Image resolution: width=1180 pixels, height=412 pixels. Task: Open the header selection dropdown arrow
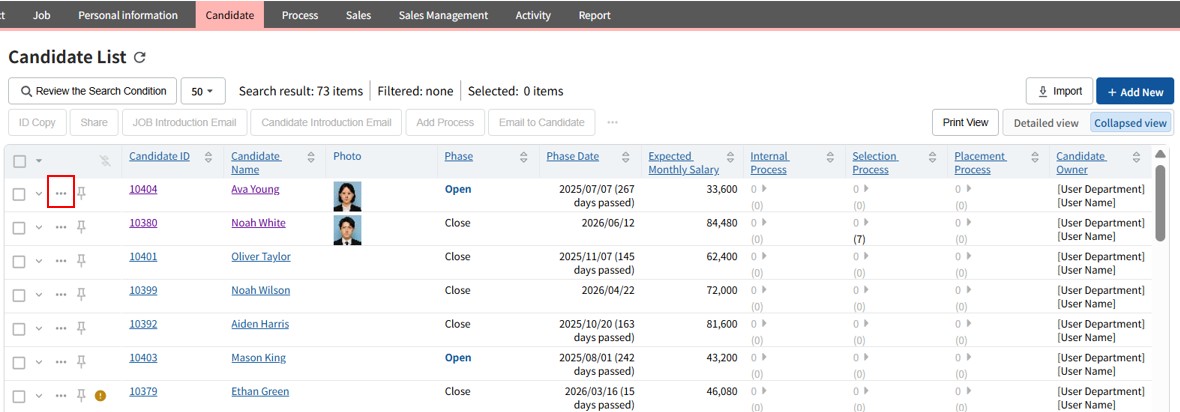coord(39,161)
